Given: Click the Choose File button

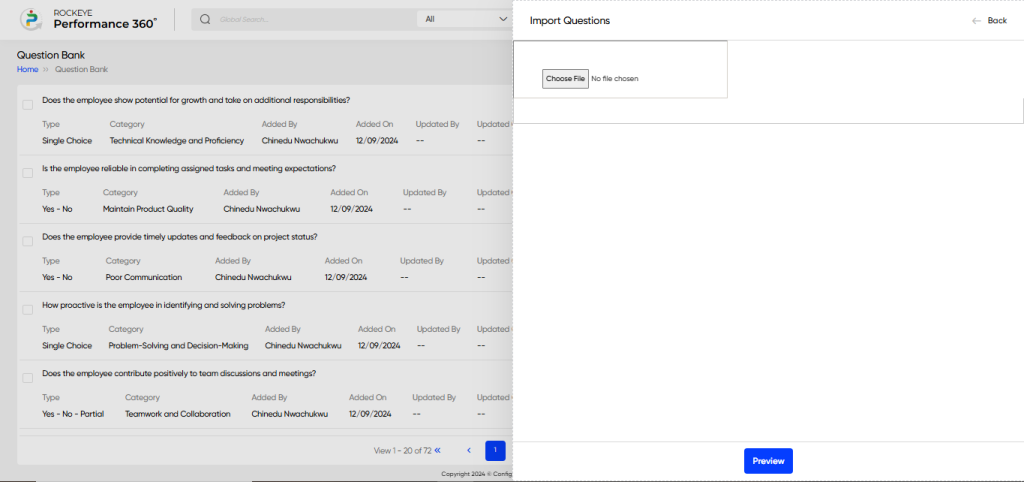Looking at the screenshot, I should pyautogui.click(x=566, y=78).
